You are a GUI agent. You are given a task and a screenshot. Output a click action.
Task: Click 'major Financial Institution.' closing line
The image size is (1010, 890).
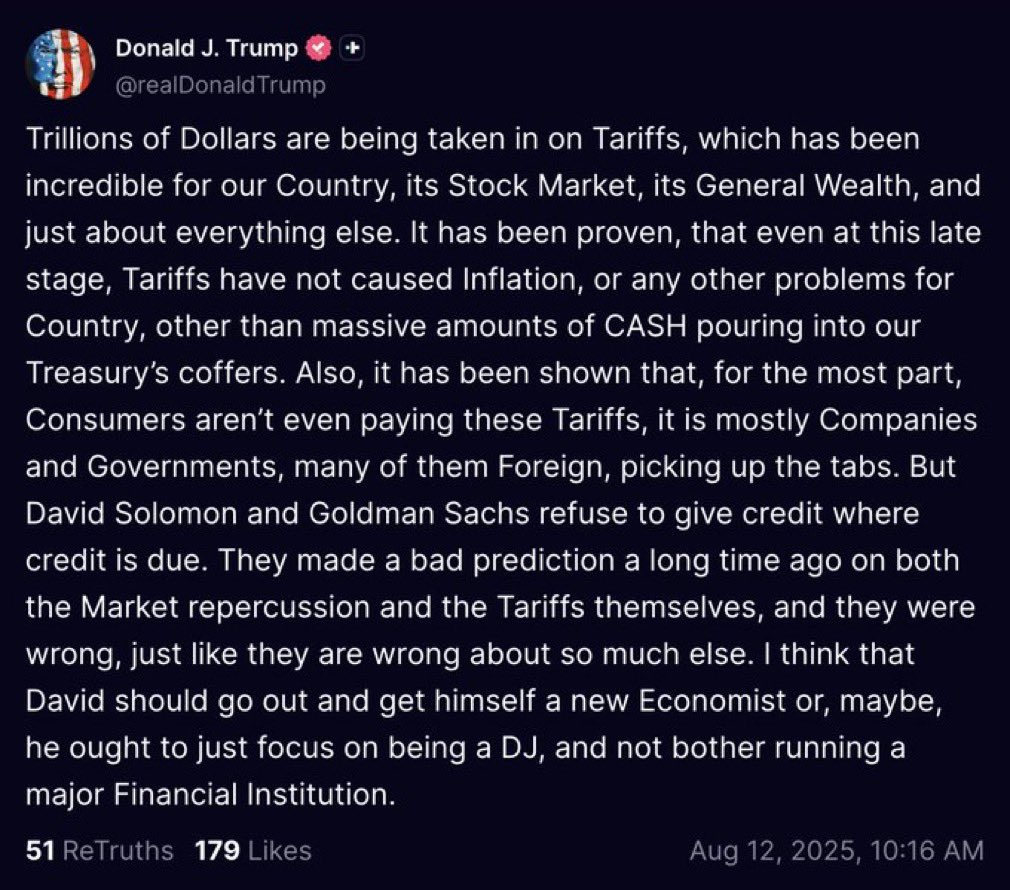click(x=211, y=794)
